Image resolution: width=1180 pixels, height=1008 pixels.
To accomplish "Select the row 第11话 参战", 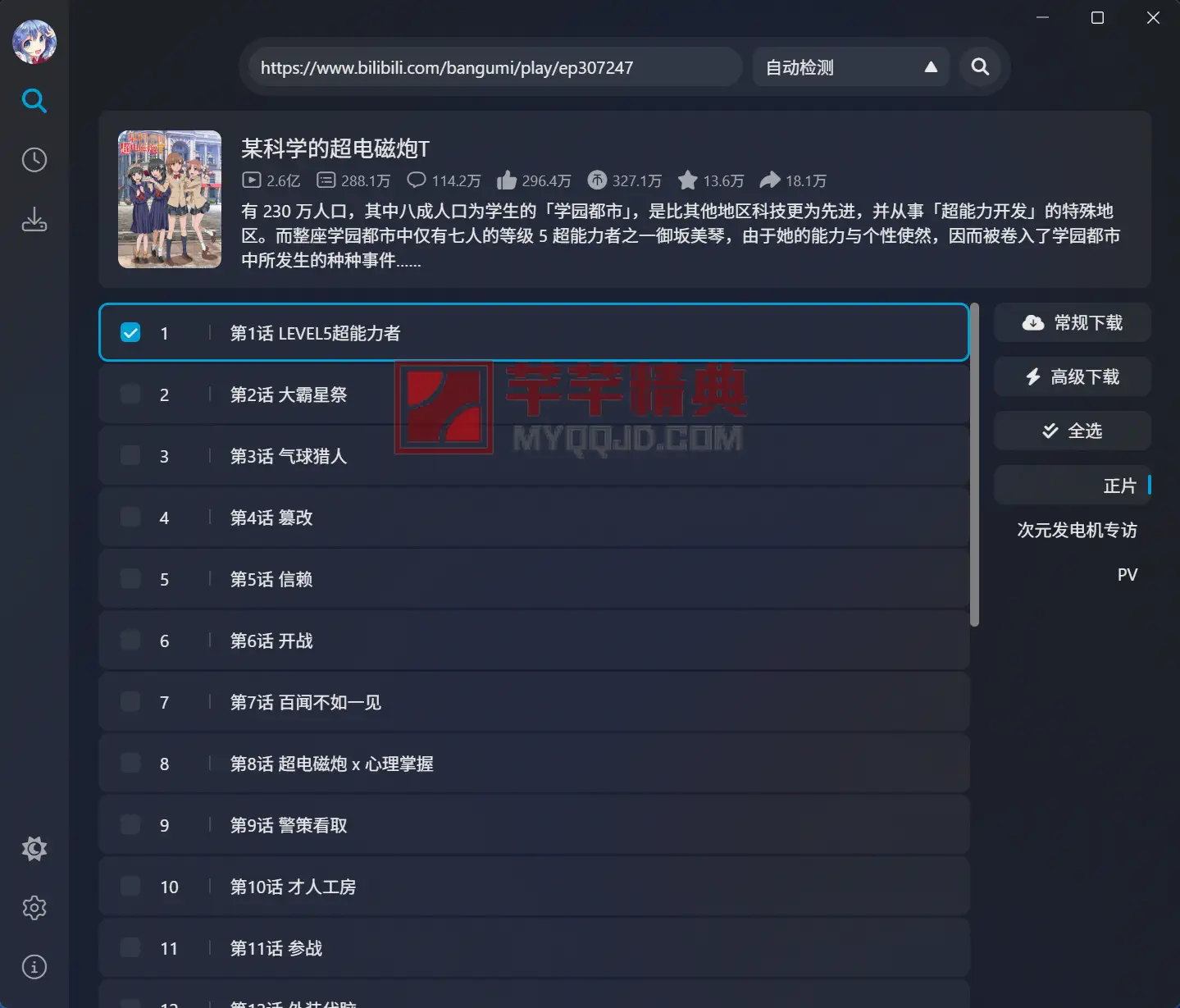I will 534,948.
